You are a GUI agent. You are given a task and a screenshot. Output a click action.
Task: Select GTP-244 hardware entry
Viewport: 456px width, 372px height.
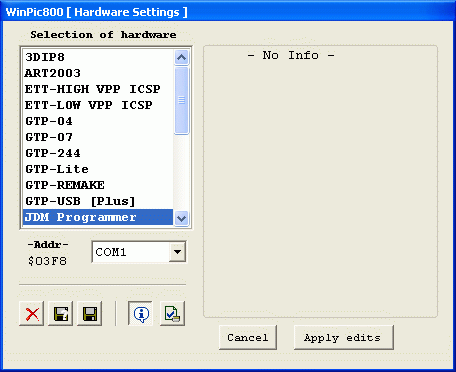pyautogui.click(x=98, y=153)
